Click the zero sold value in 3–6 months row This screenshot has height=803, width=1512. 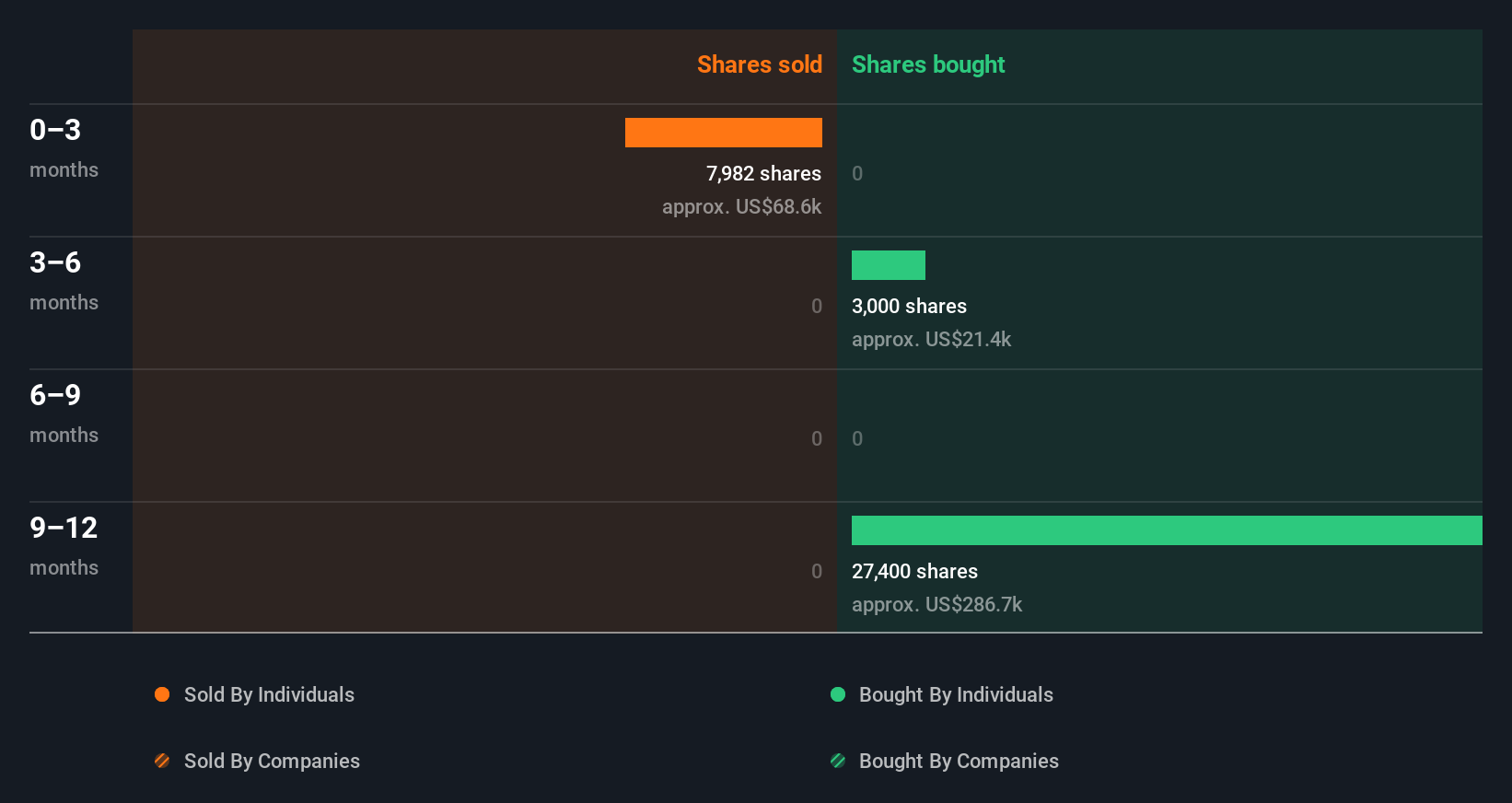pos(817,306)
